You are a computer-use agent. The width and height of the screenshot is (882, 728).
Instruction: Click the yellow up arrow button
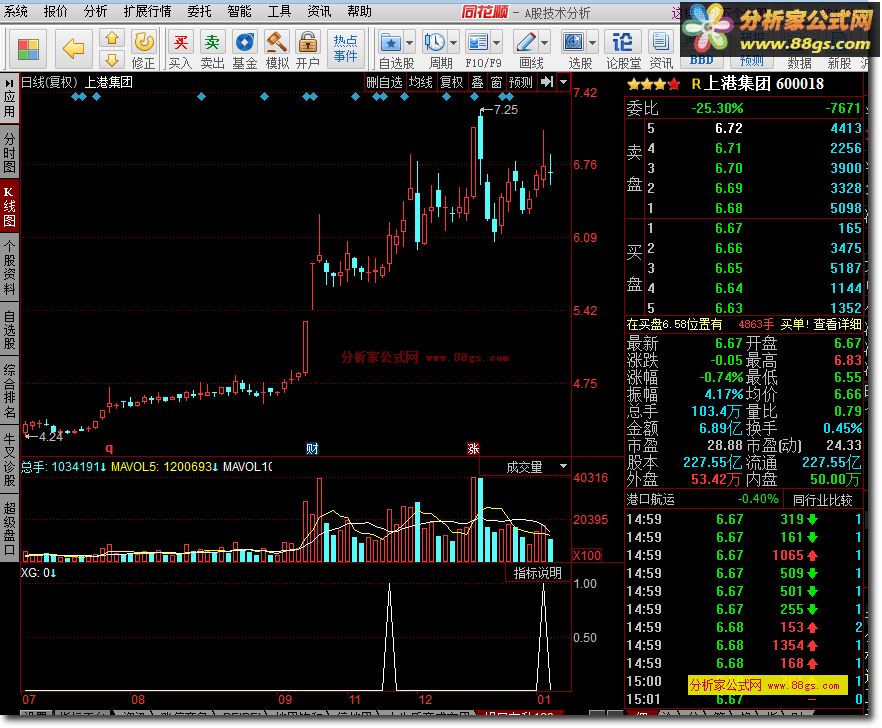click(112, 38)
